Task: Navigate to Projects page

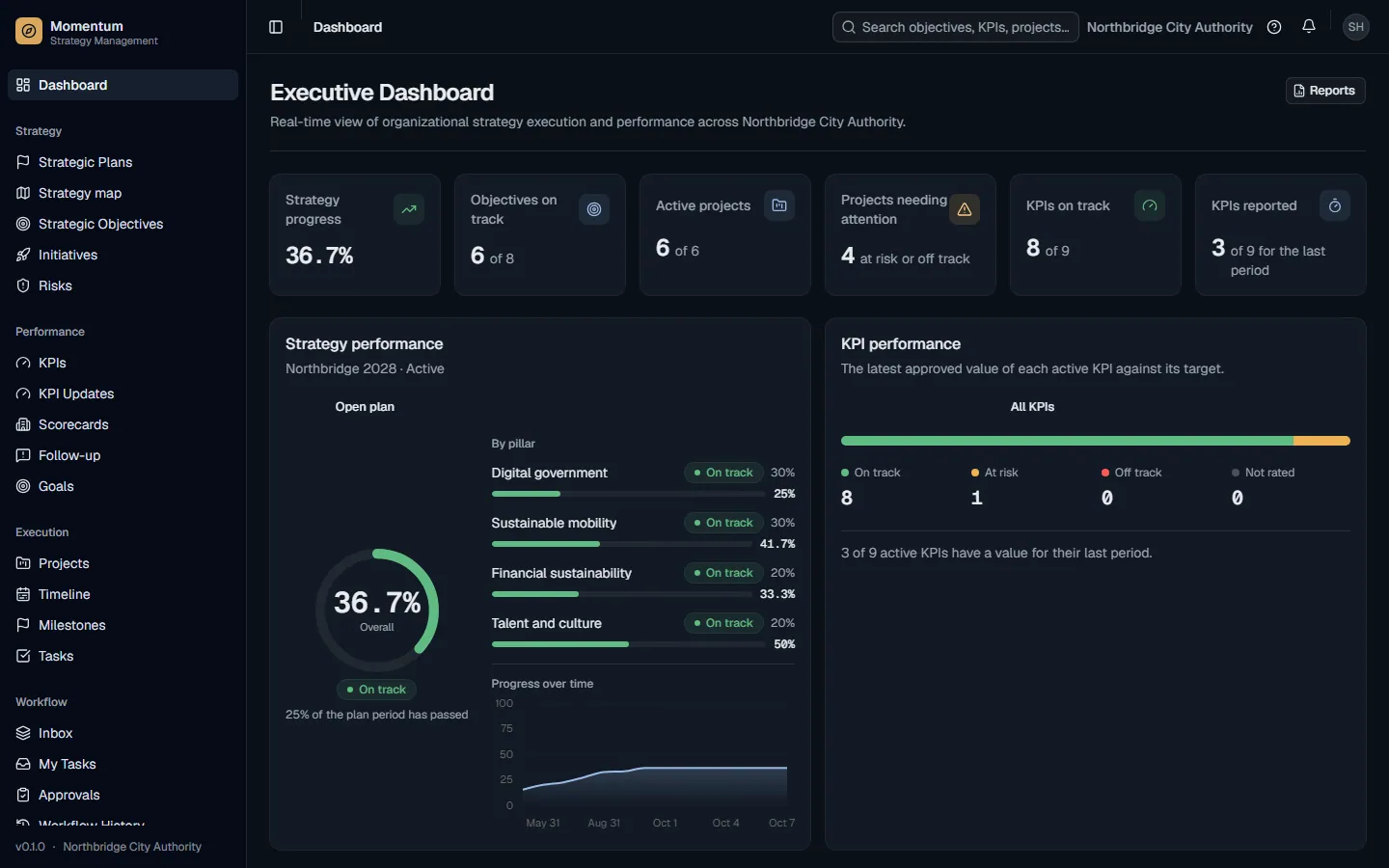Action: pos(123,563)
